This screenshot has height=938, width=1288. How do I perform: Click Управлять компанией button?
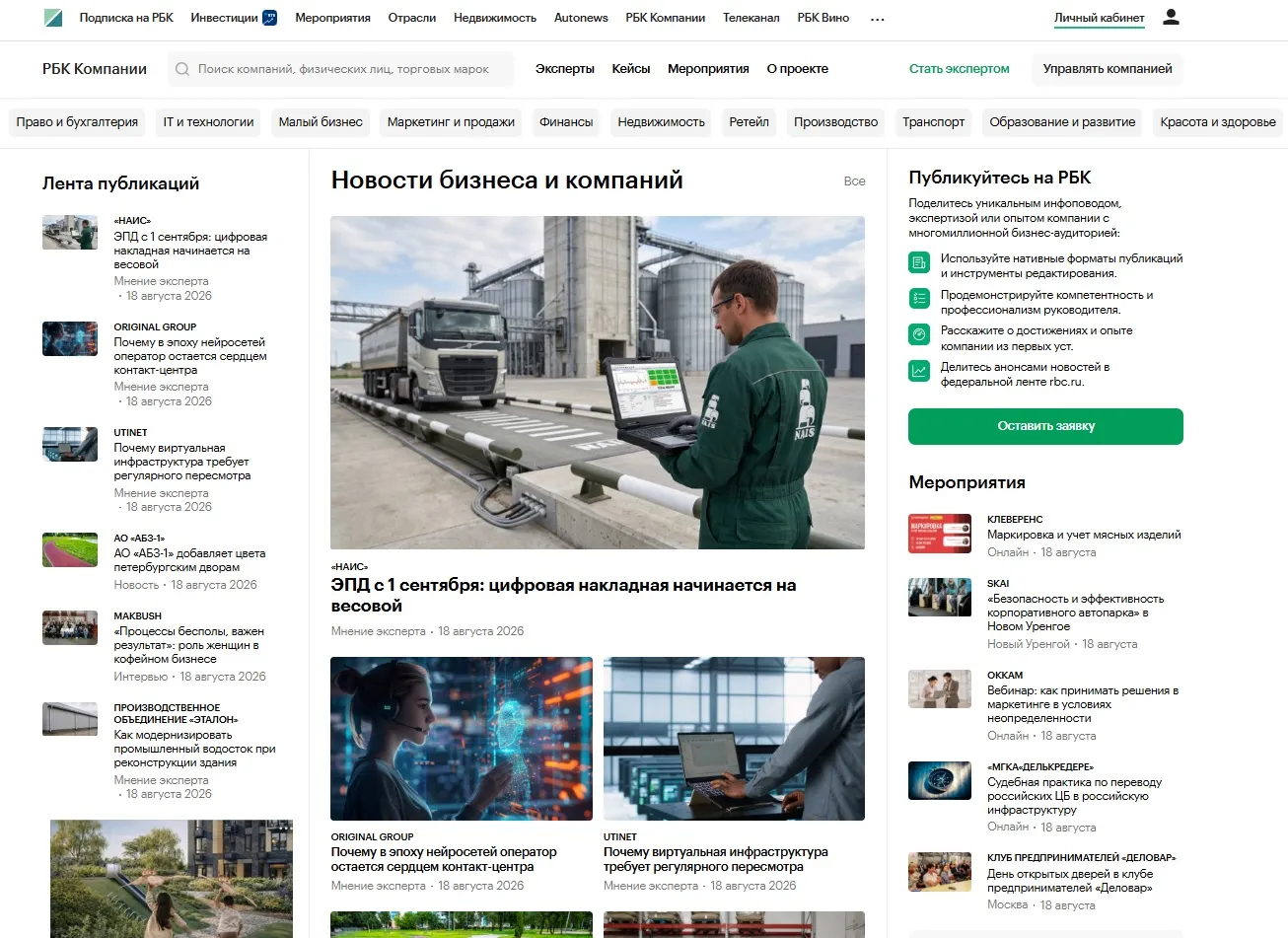pos(1108,69)
